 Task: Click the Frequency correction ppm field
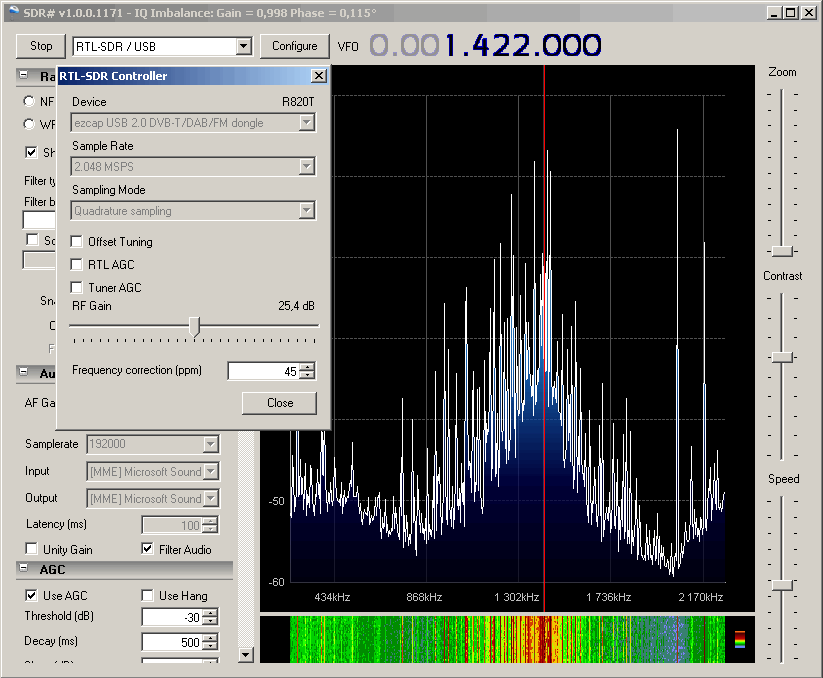click(263, 371)
